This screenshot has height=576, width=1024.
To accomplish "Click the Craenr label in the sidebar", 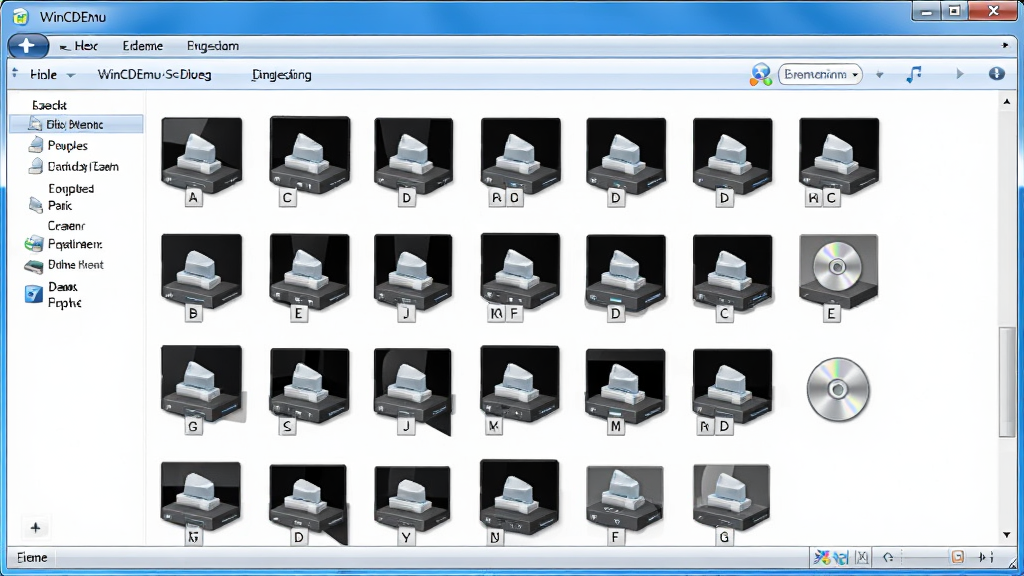I will [66, 225].
